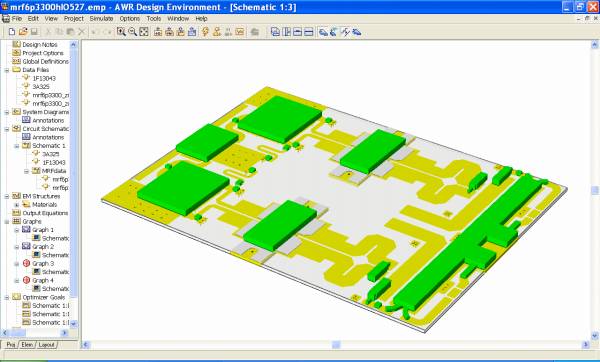Click the horizontal scrollbar thumb under the view
The height and width of the screenshot is (362, 600).
336,345
